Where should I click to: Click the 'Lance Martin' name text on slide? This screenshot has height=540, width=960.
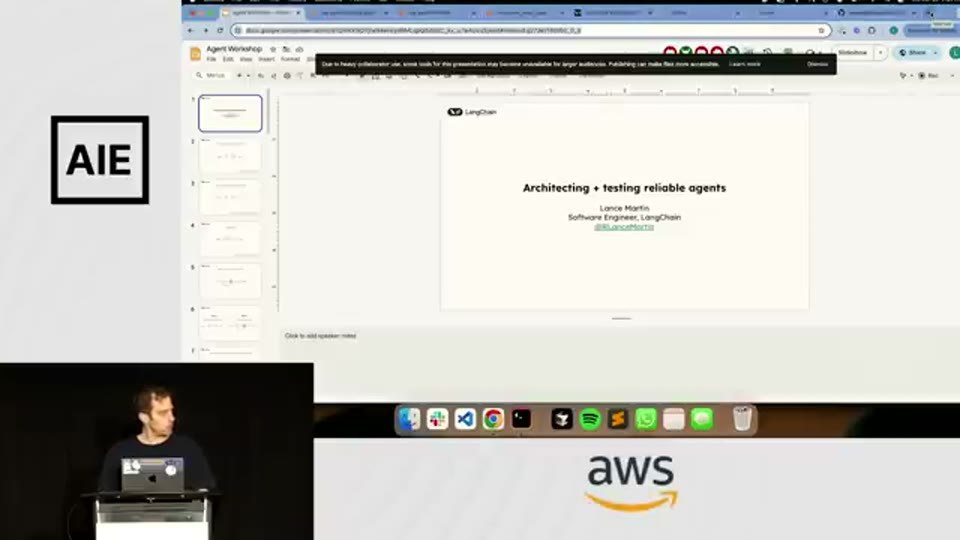tap(624, 208)
